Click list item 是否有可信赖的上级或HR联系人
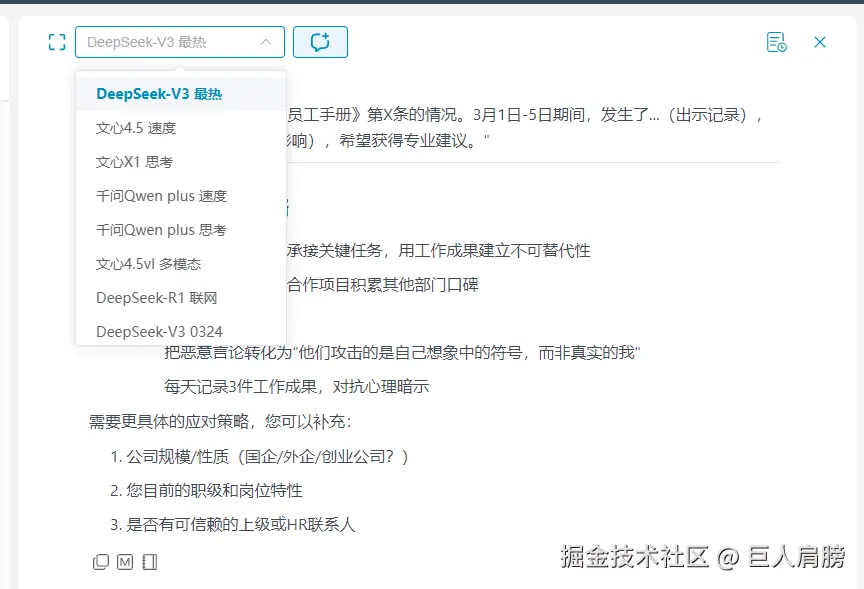 point(241,524)
